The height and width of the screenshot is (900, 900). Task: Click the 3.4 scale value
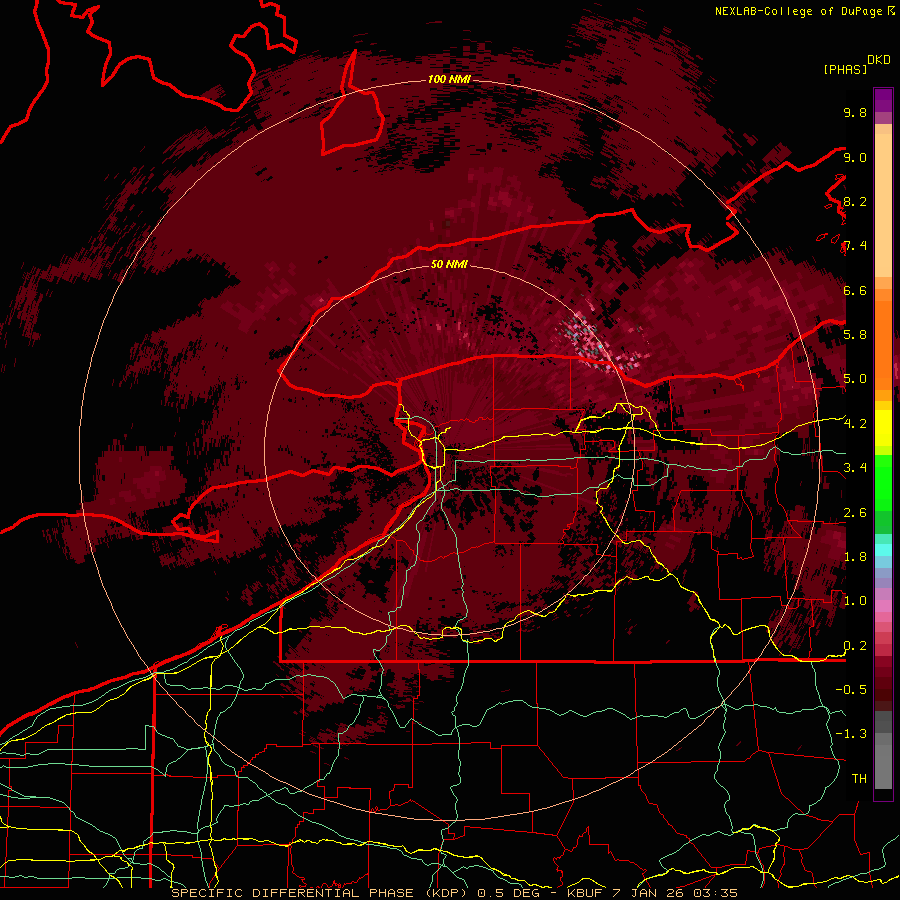pyautogui.click(x=855, y=468)
